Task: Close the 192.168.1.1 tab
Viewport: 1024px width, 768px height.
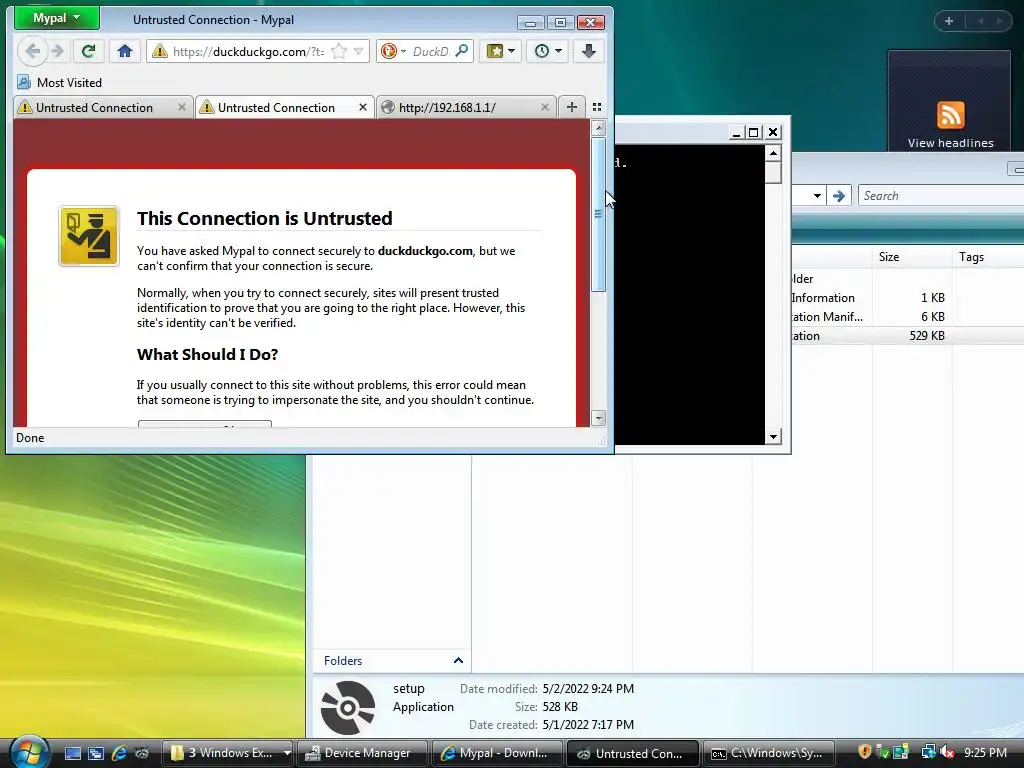Action: (x=545, y=107)
